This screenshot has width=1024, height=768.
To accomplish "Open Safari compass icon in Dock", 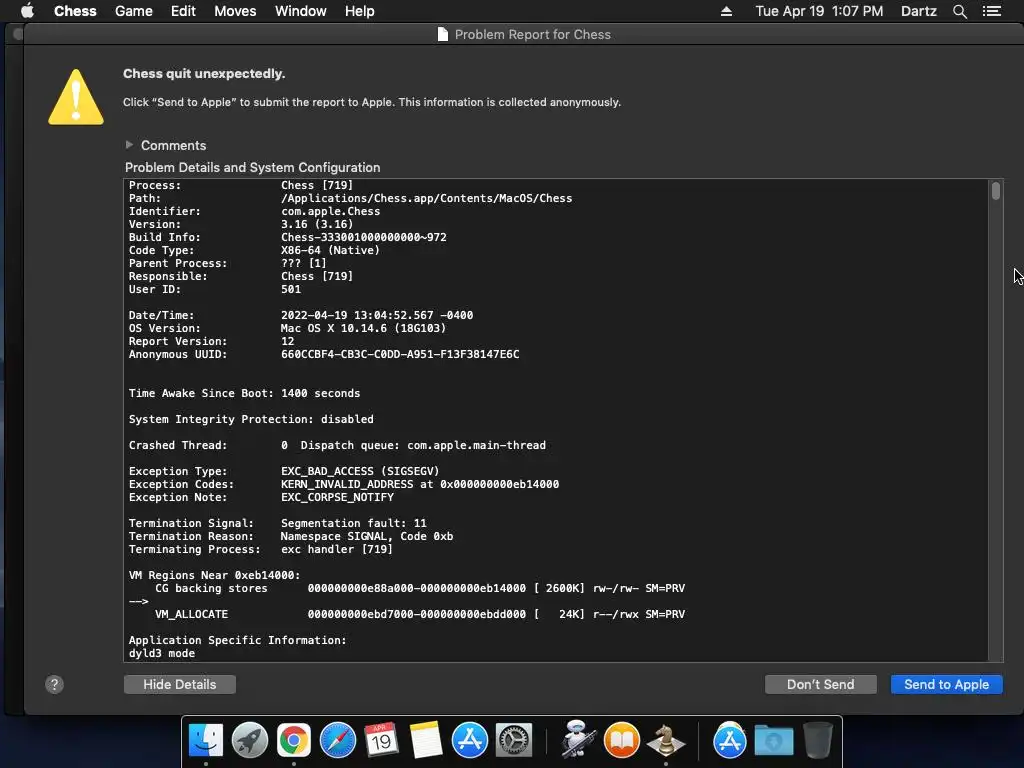I will point(338,741).
